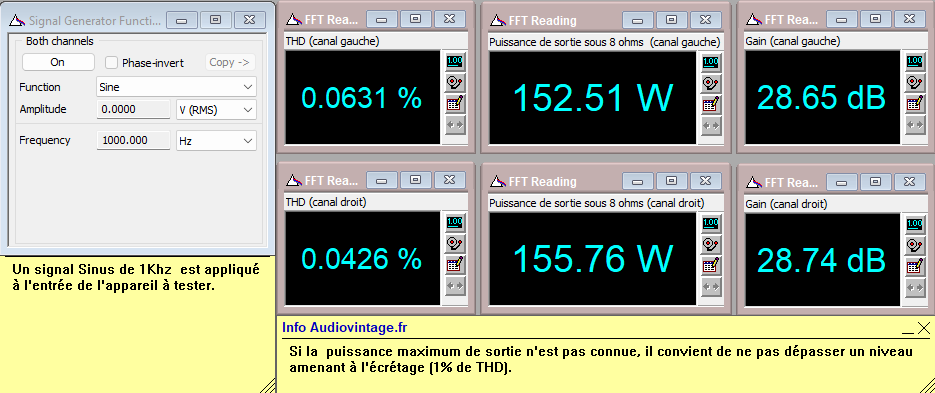Image resolution: width=935 pixels, height=393 pixels.
Task: Click the table icon in Gain canal droit panel
Action: point(914,265)
